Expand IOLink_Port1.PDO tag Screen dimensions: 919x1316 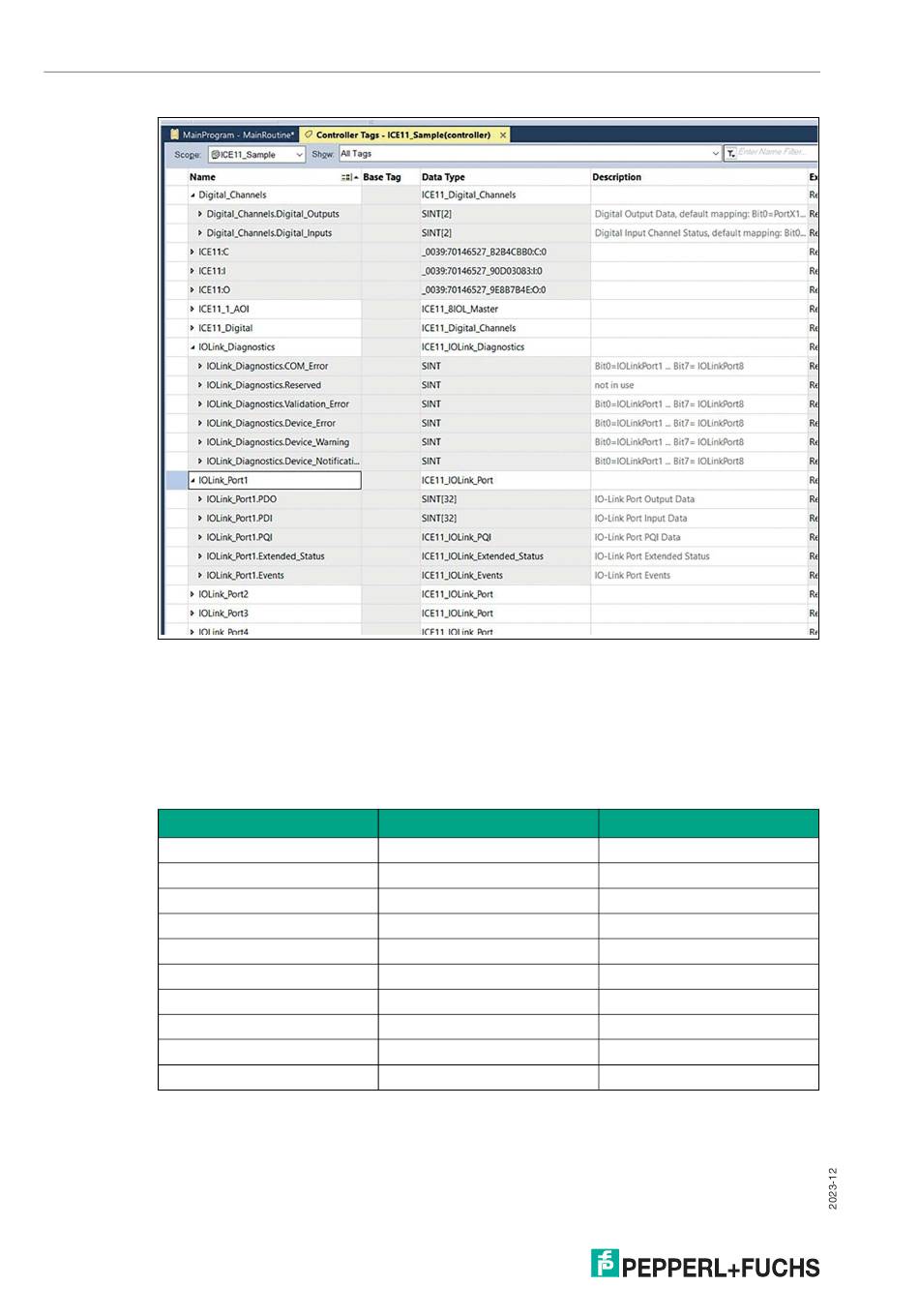coord(200,499)
